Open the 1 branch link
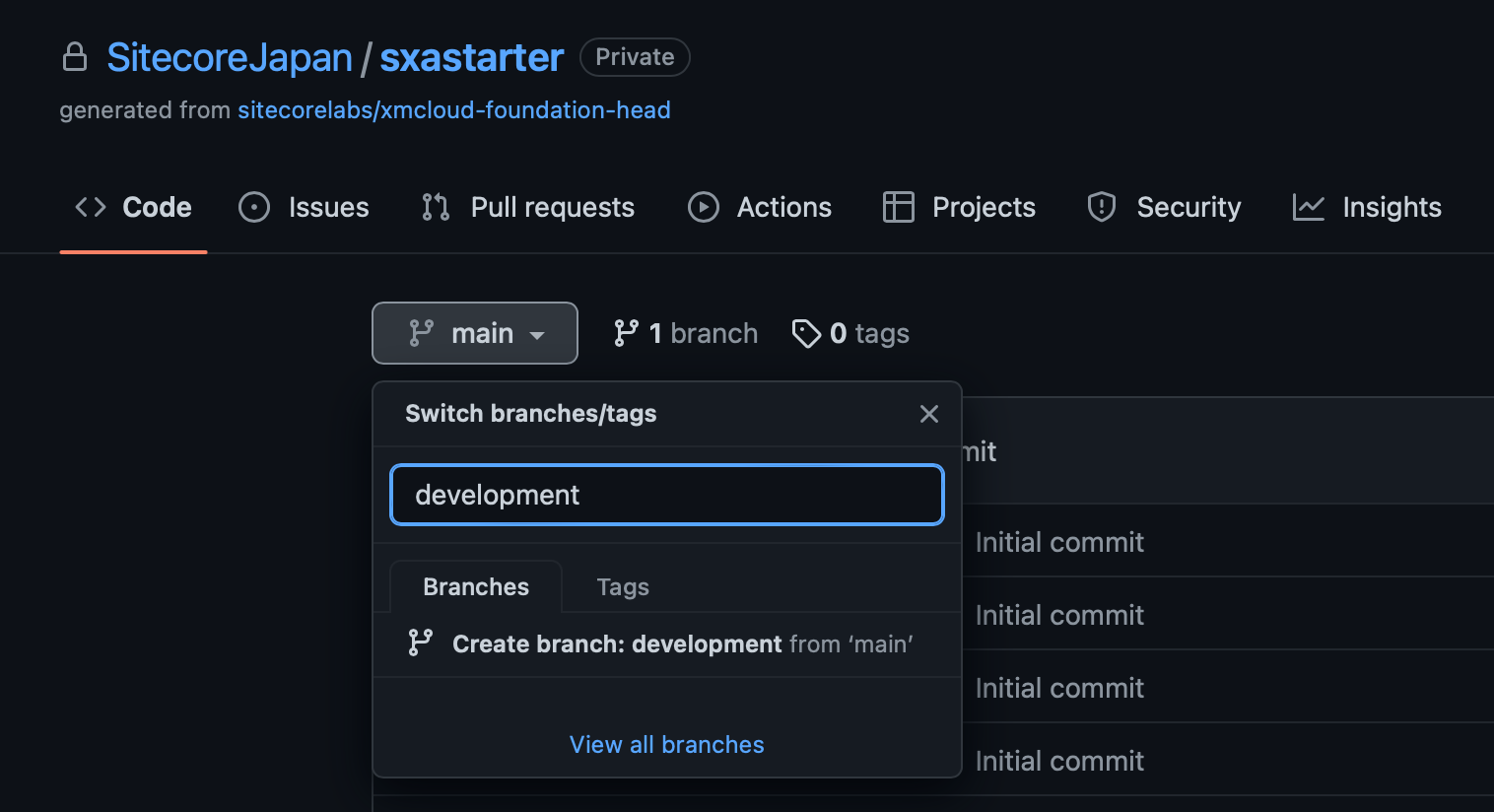Viewport: 1494px width, 812px height. [x=686, y=333]
